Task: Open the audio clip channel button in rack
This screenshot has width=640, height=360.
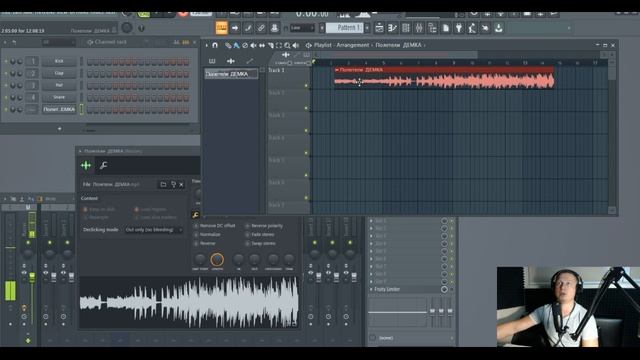Action: [59, 109]
